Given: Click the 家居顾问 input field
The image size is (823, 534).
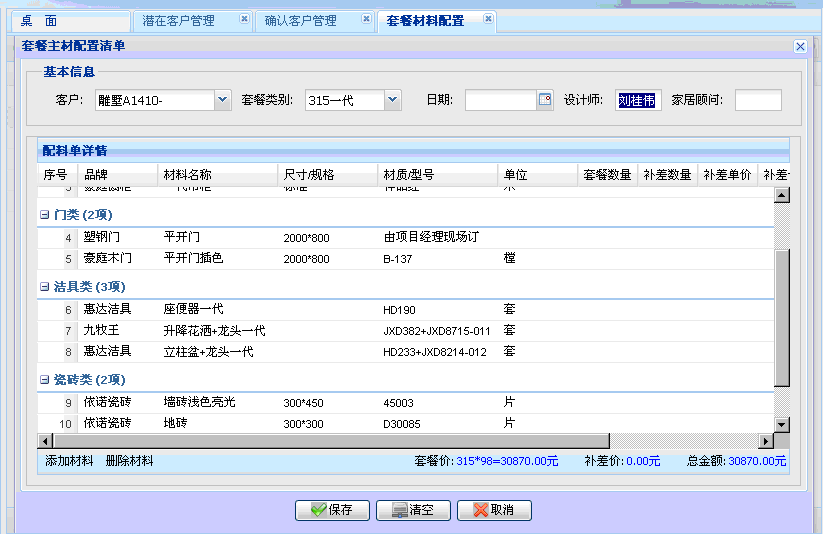Looking at the screenshot, I should pos(757,100).
